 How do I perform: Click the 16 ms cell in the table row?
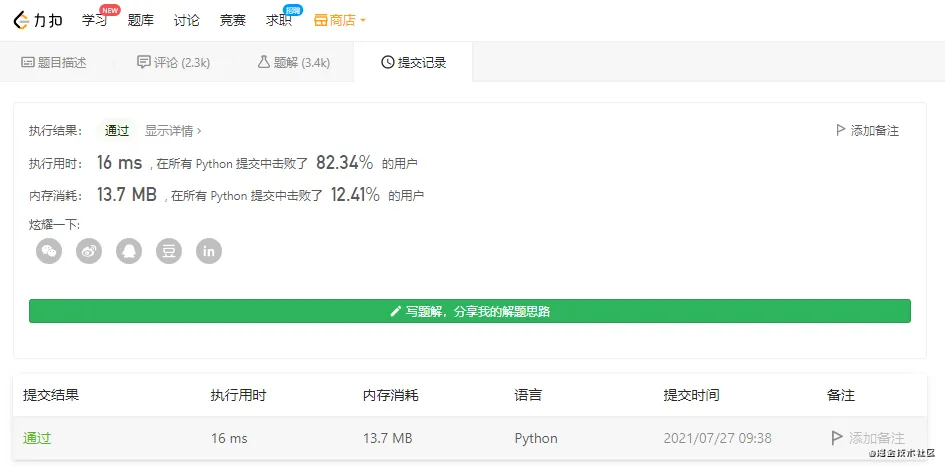[x=229, y=438]
